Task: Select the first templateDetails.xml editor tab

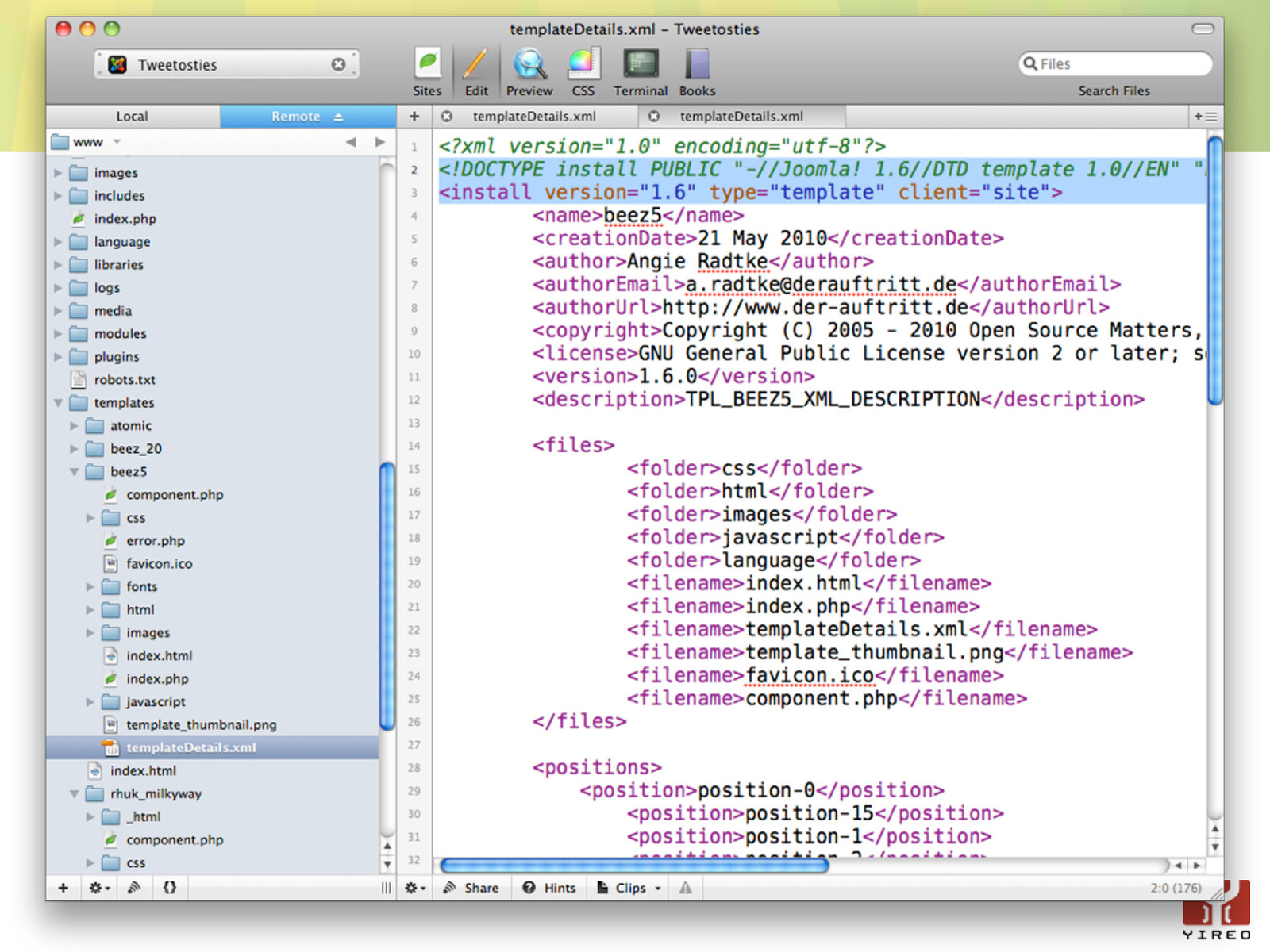Action: [534, 117]
